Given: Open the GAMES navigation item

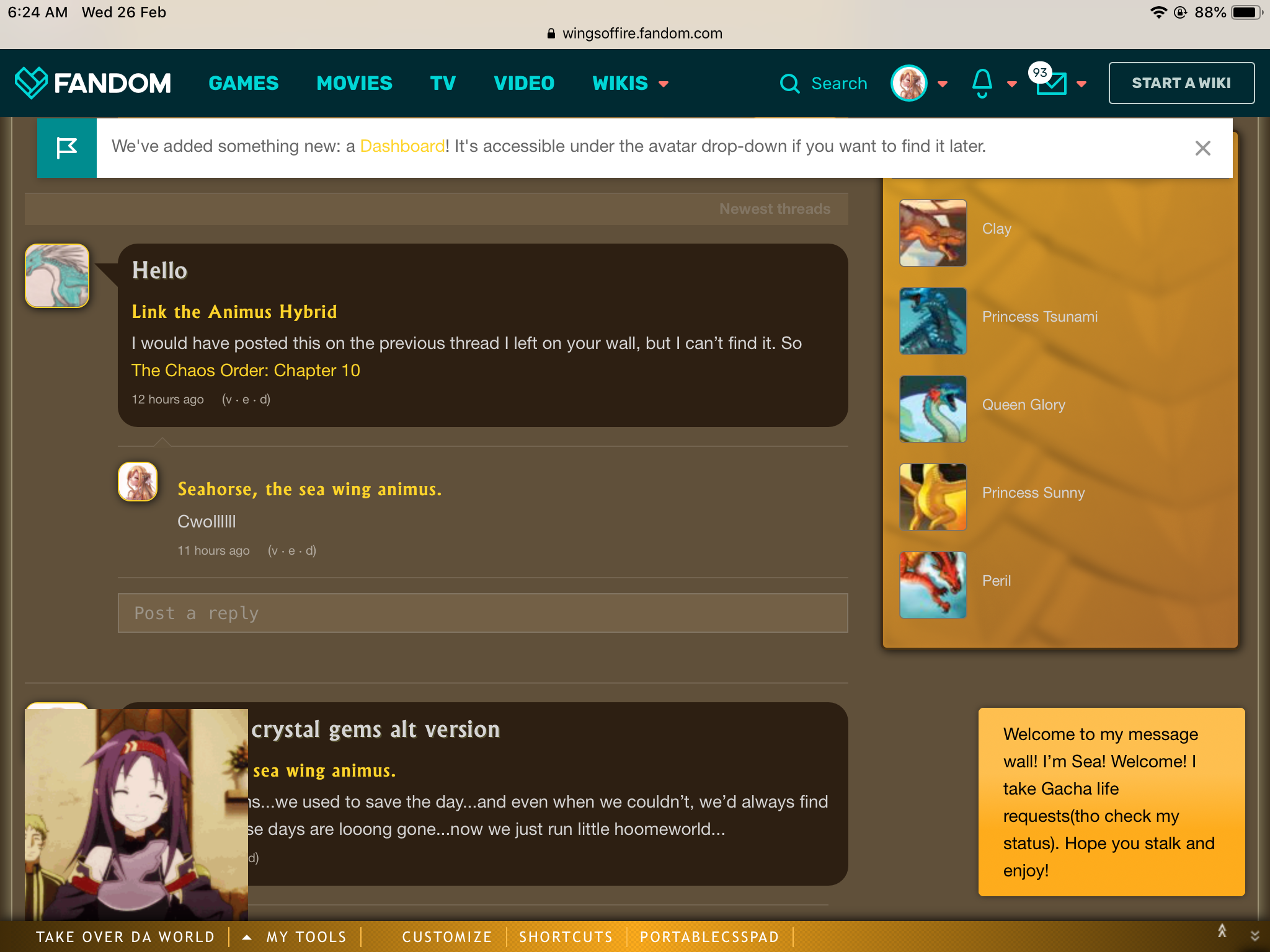Looking at the screenshot, I should click(244, 83).
